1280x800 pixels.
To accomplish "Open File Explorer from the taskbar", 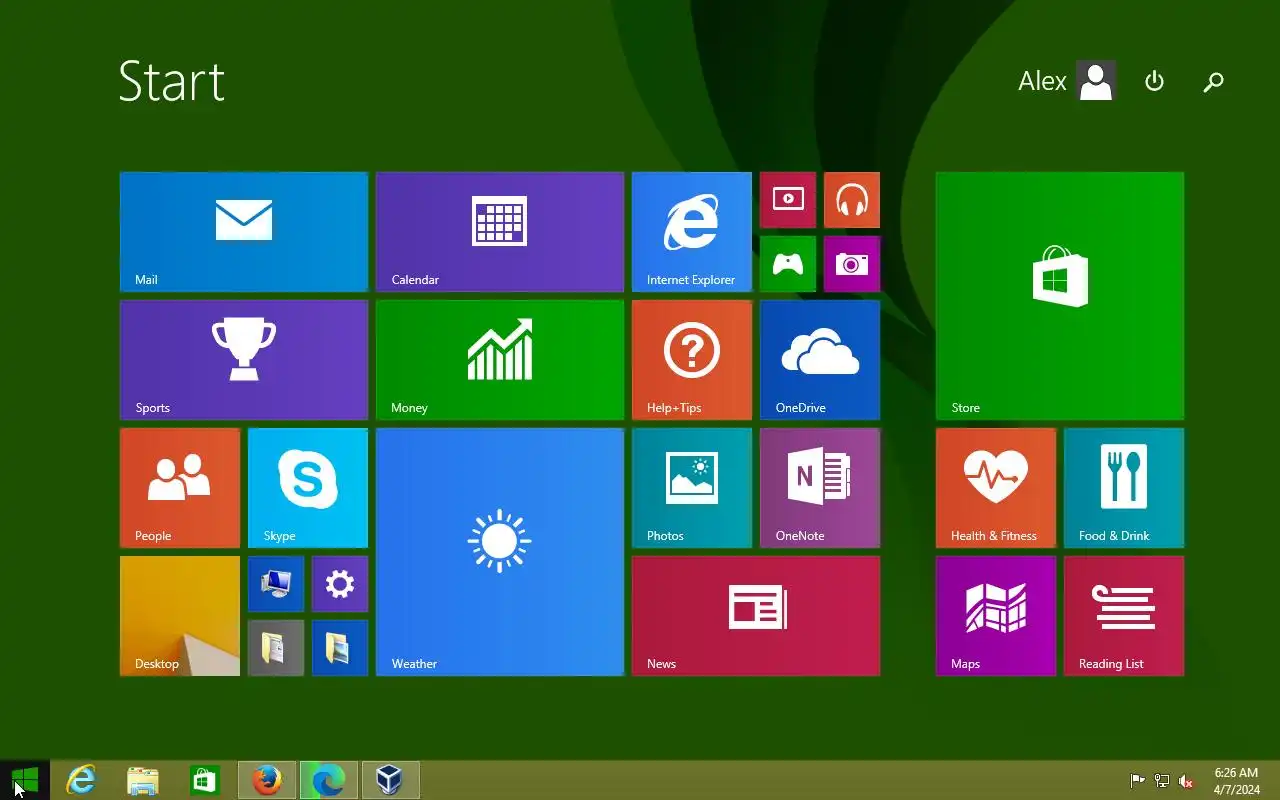I will (x=143, y=780).
